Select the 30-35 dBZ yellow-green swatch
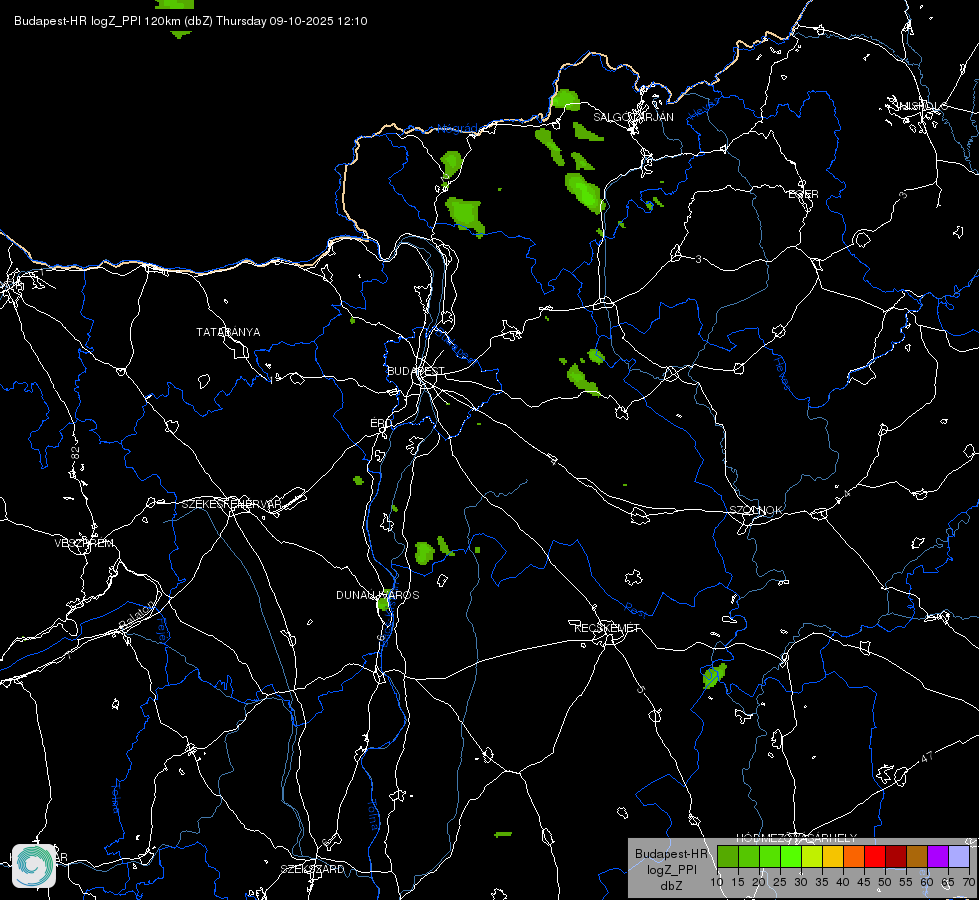Image resolution: width=979 pixels, height=900 pixels. coord(812,856)
